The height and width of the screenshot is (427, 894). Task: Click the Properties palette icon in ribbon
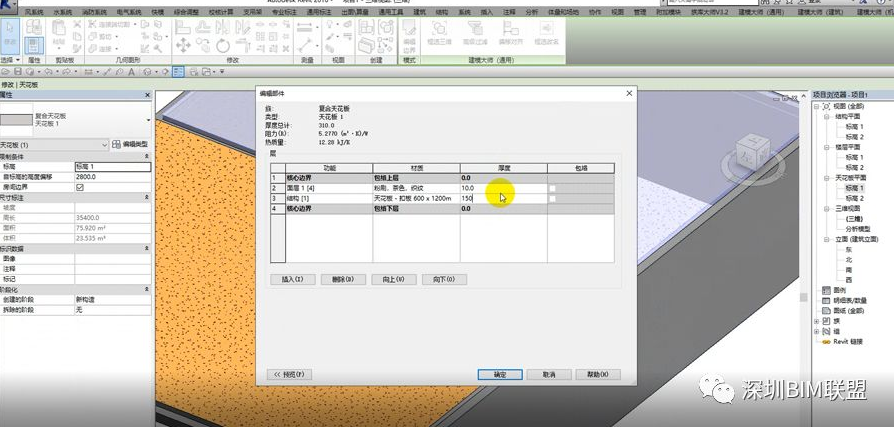(34, 46)
